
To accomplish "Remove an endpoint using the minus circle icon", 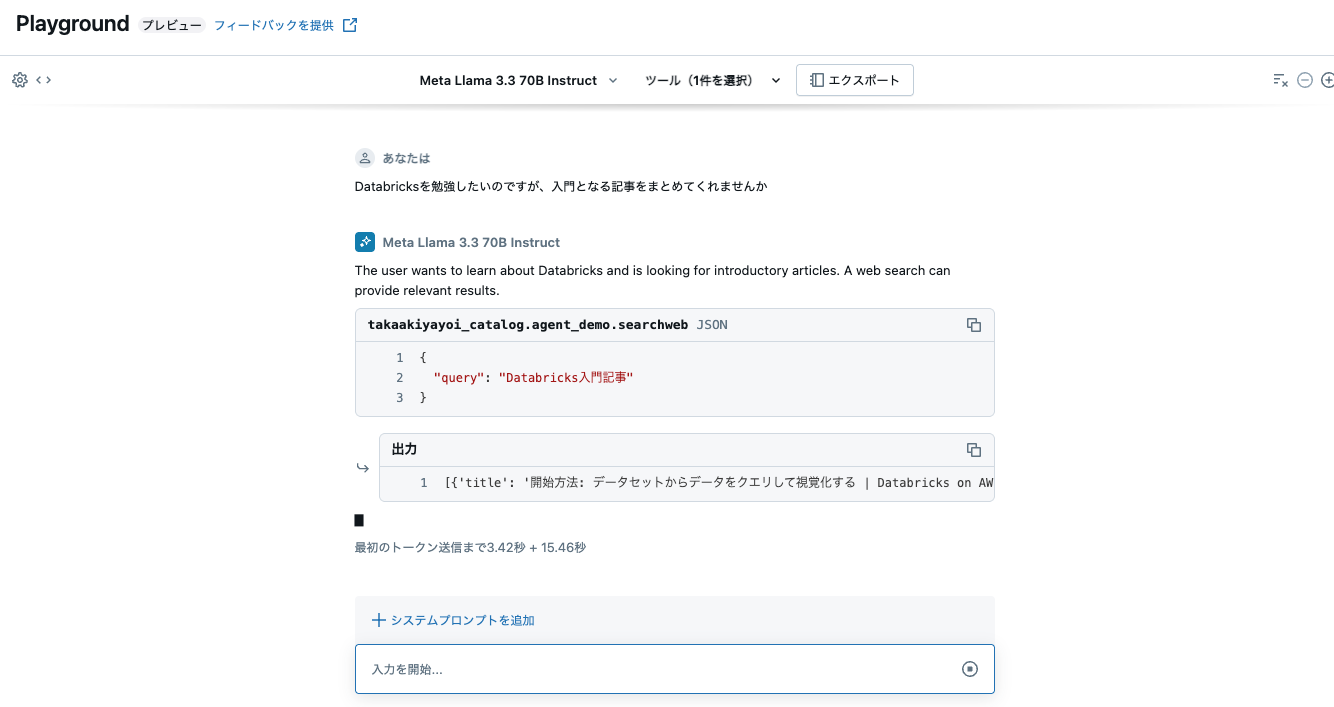I will point(1304,79).
